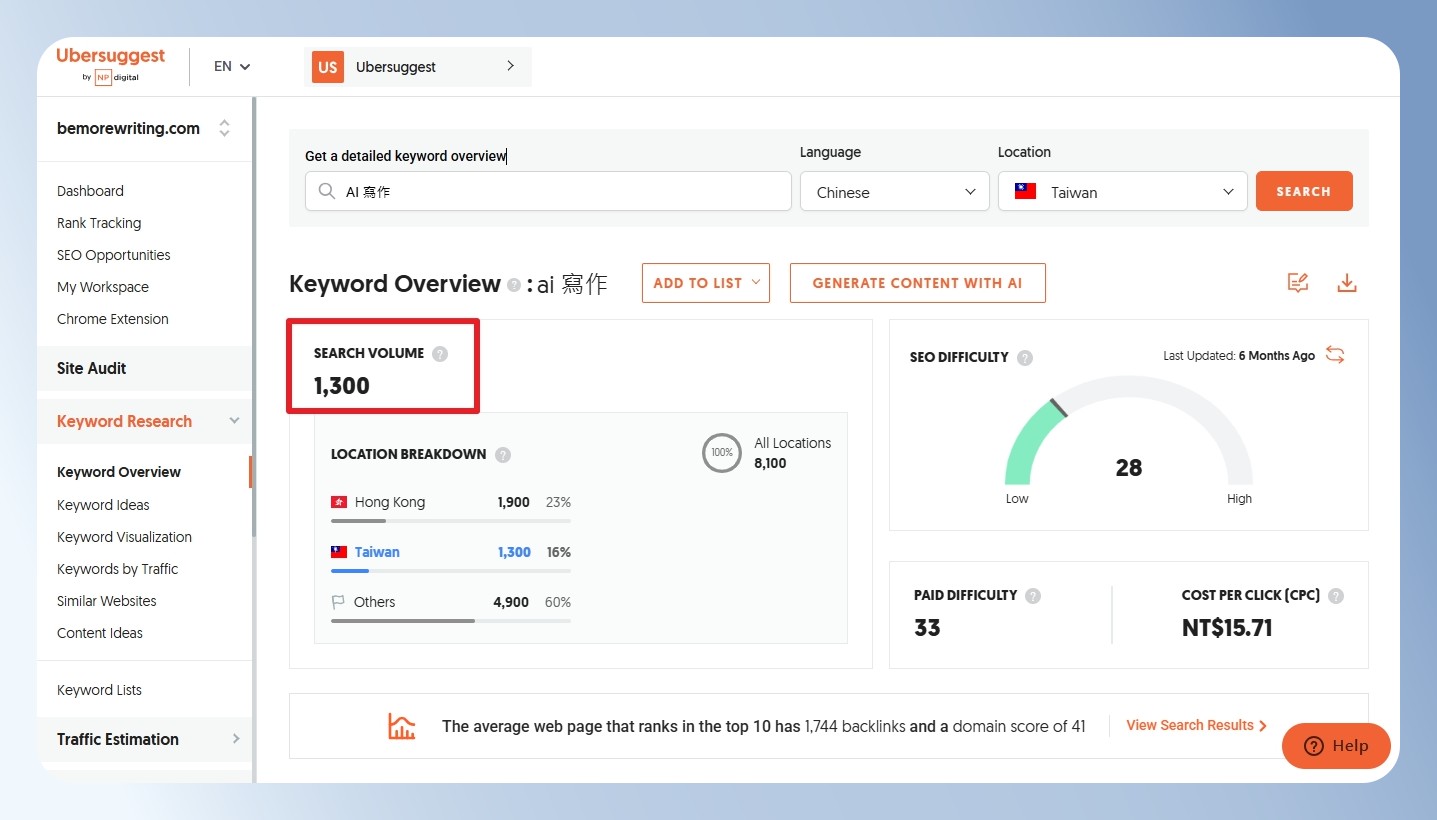Click the Search Volume help icon
The width and height of the screenshot is (1437, 820).
click(x=440, y=353)
